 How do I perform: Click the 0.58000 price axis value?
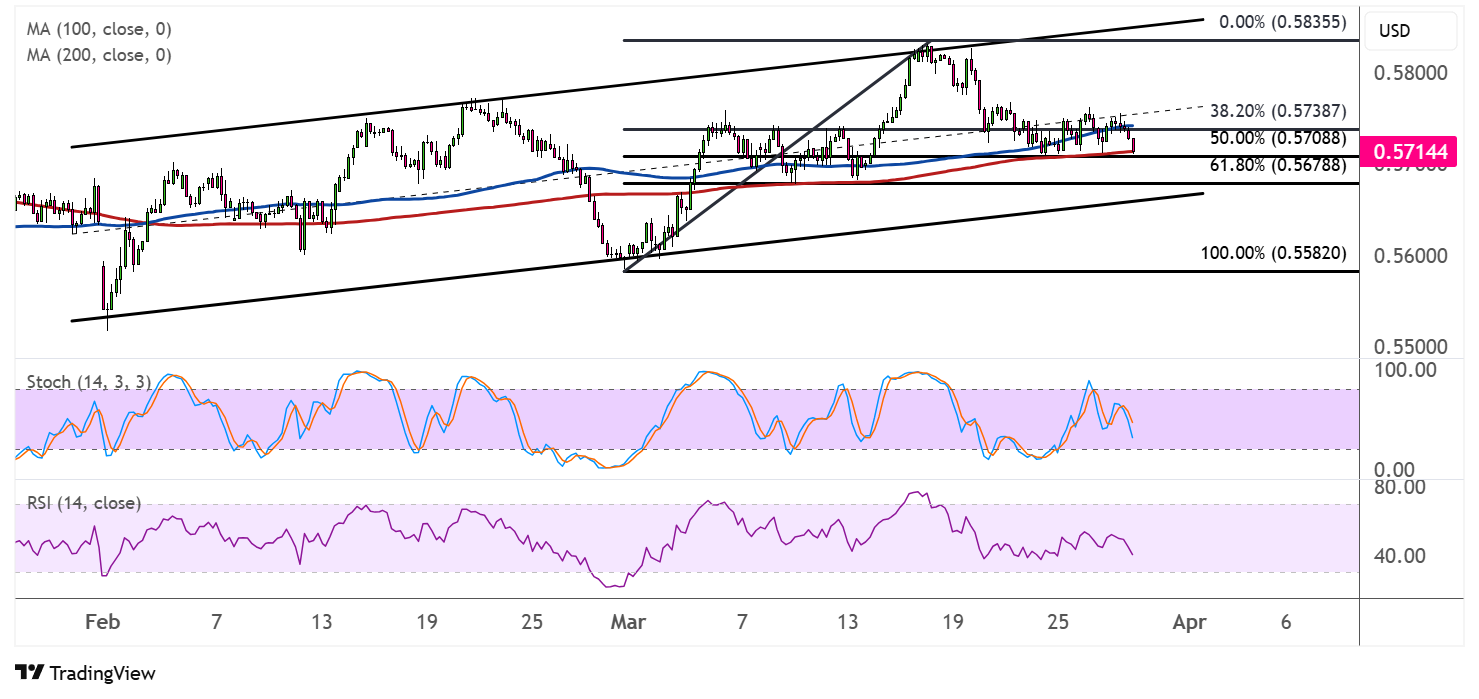[1411, 74]
